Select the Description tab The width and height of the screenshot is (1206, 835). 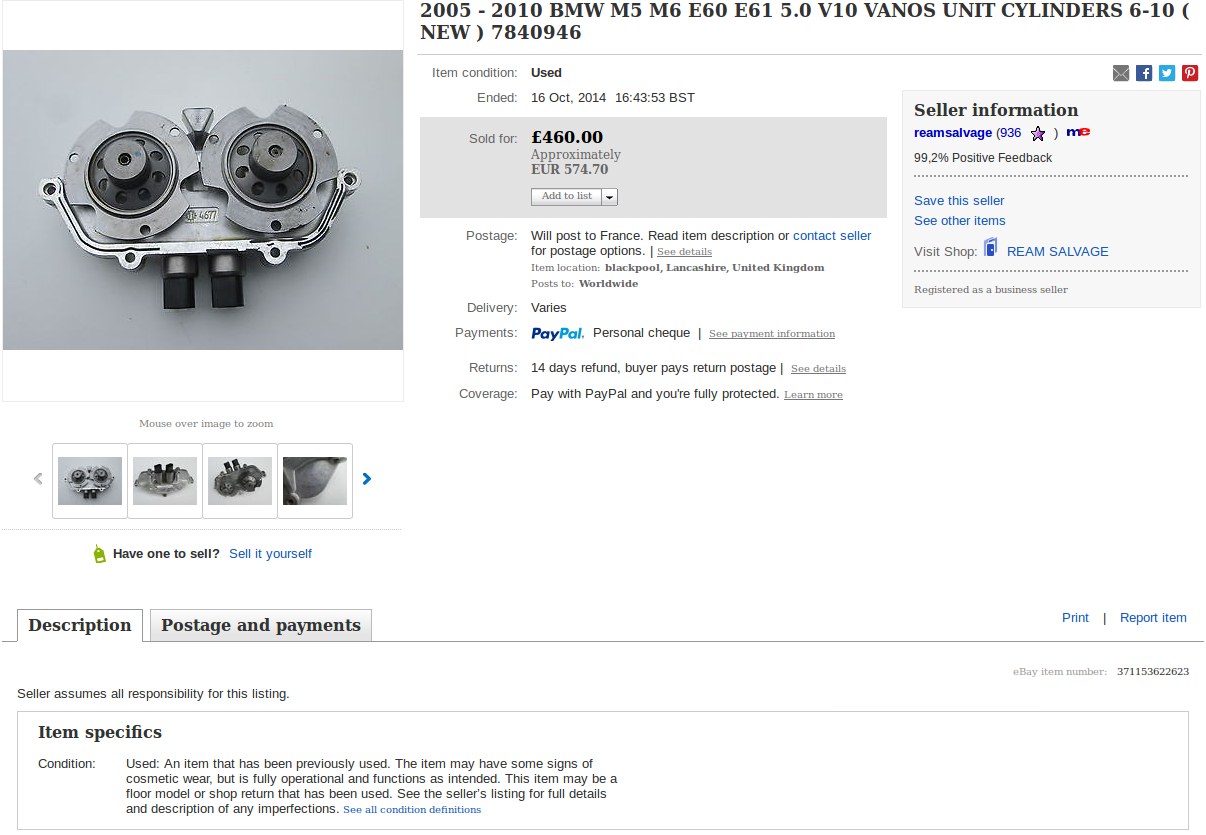point(80,625)
